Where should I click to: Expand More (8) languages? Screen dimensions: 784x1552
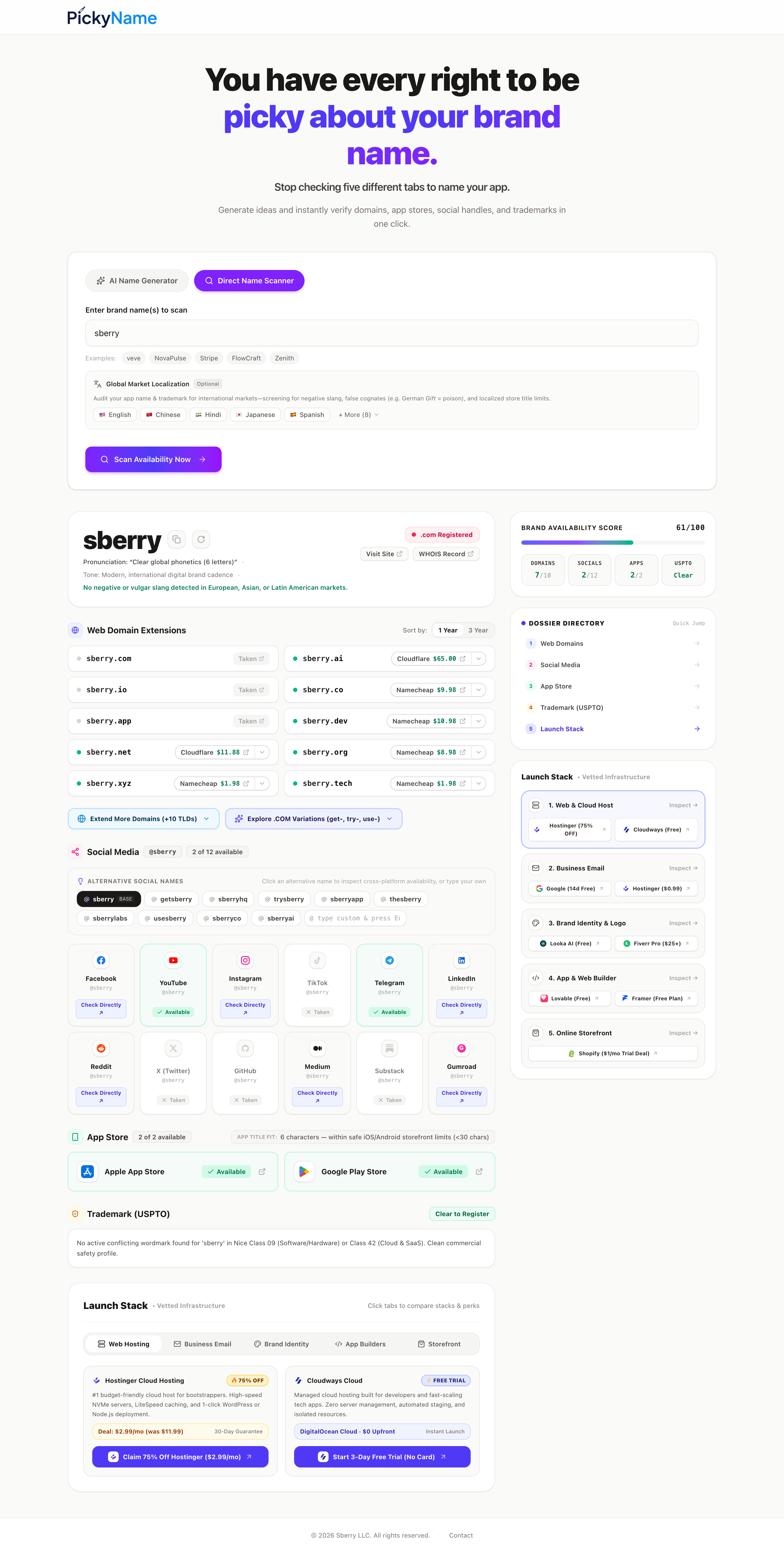click(x=358, y=415)
